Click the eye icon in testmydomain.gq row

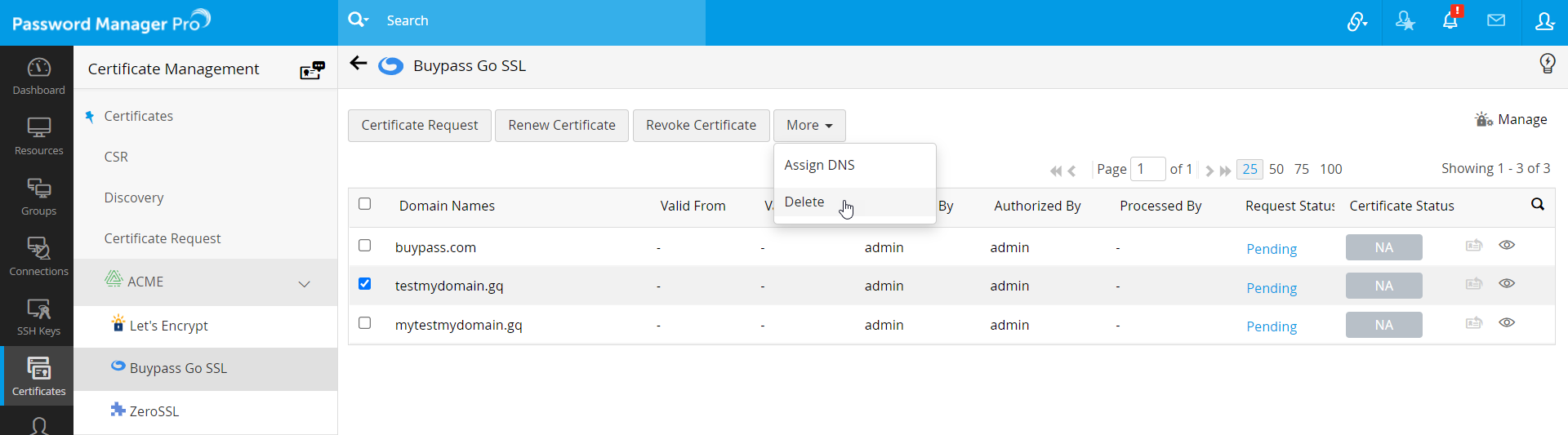[1507, 283]
